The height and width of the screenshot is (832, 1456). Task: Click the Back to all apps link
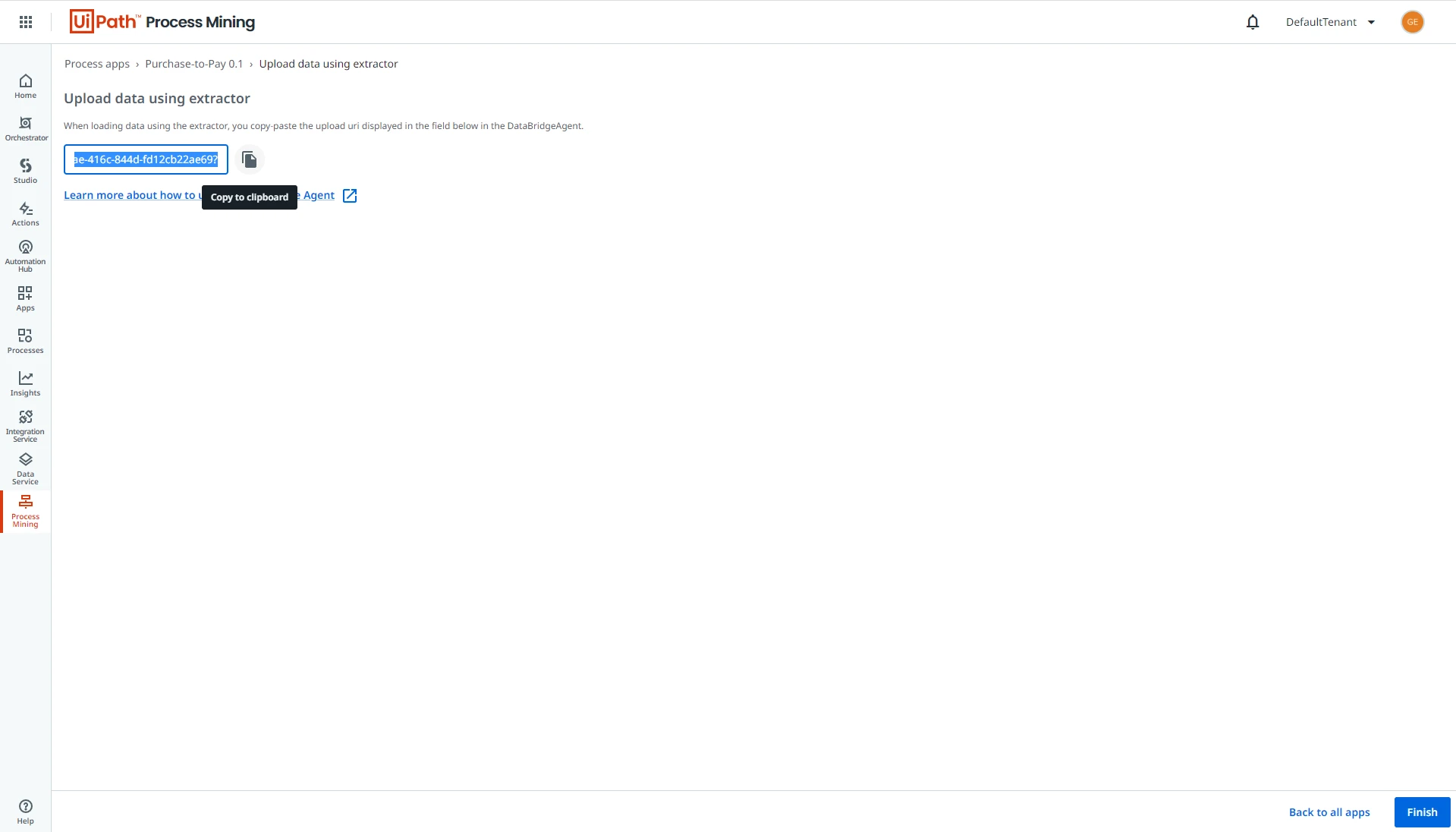[x=1329, y=812]
